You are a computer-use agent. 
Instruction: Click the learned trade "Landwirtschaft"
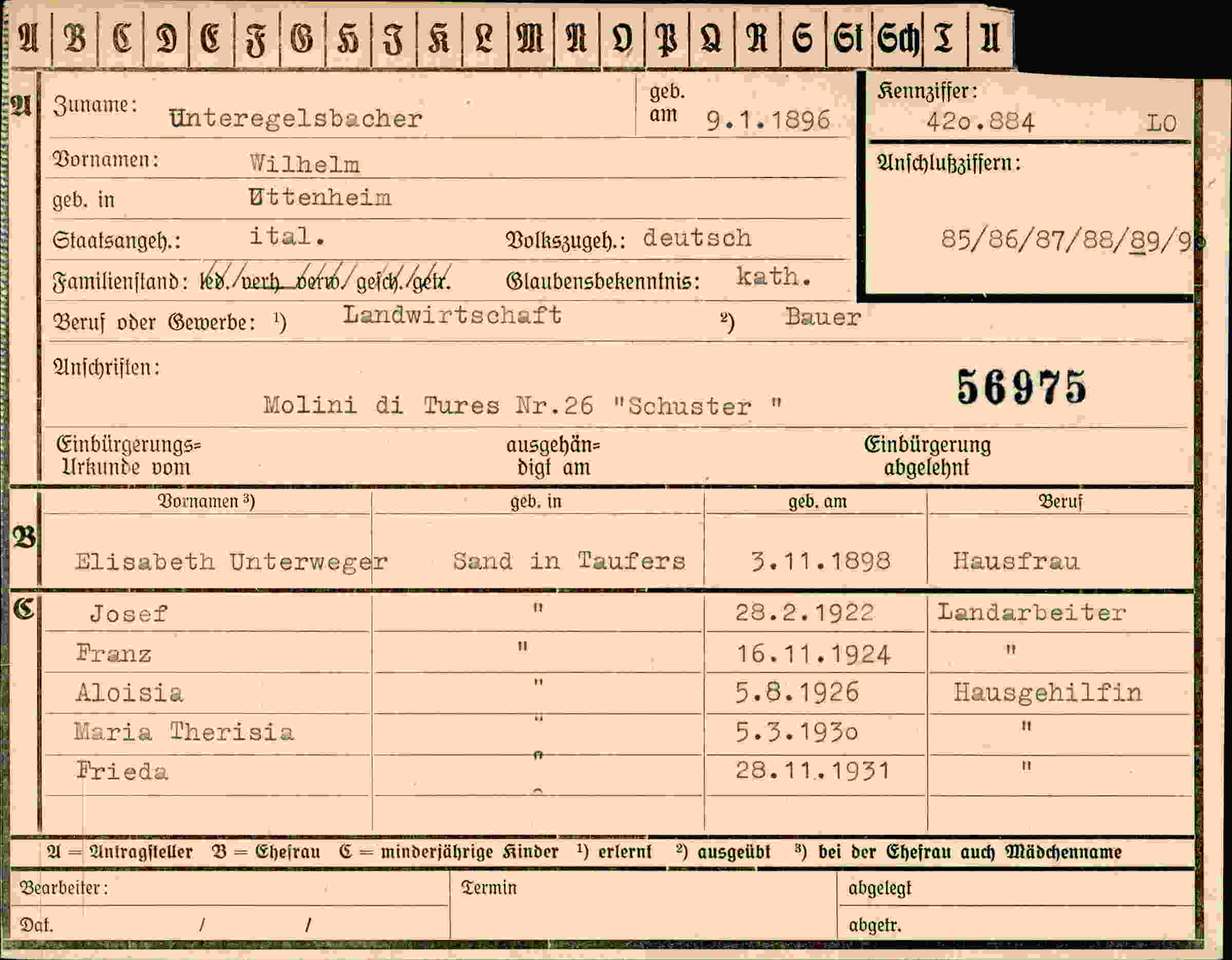click(452, 315)
